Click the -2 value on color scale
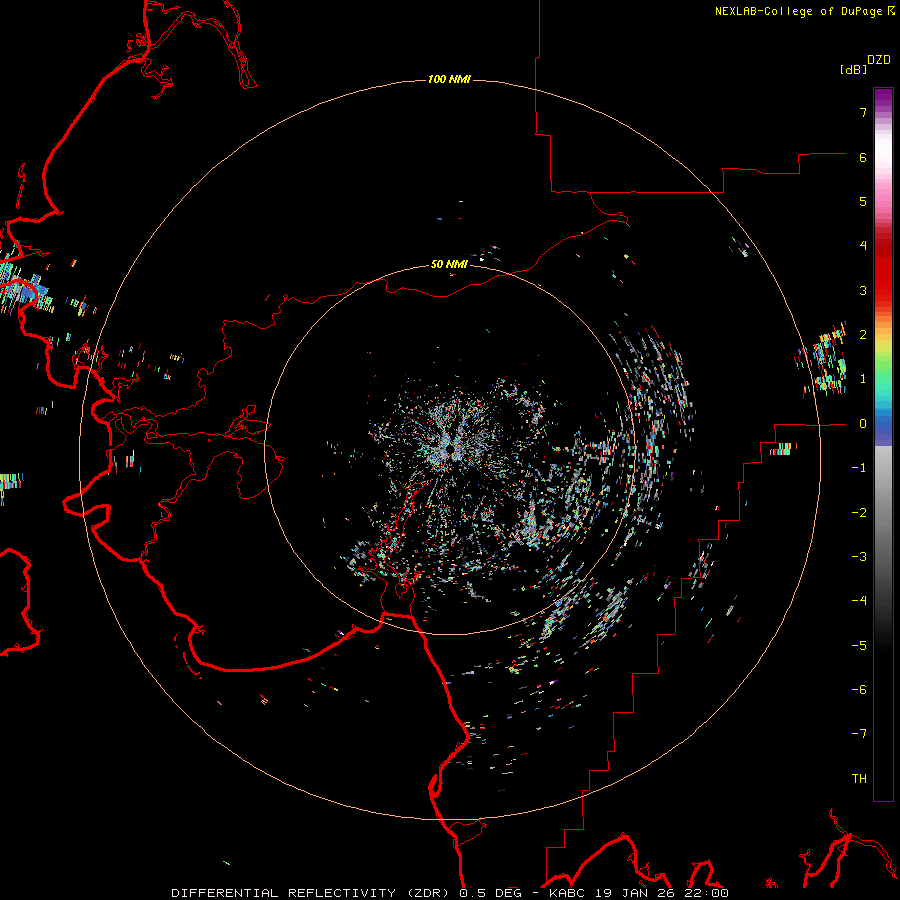The width and height of the screenshot is (900, 900). point(859,513)
